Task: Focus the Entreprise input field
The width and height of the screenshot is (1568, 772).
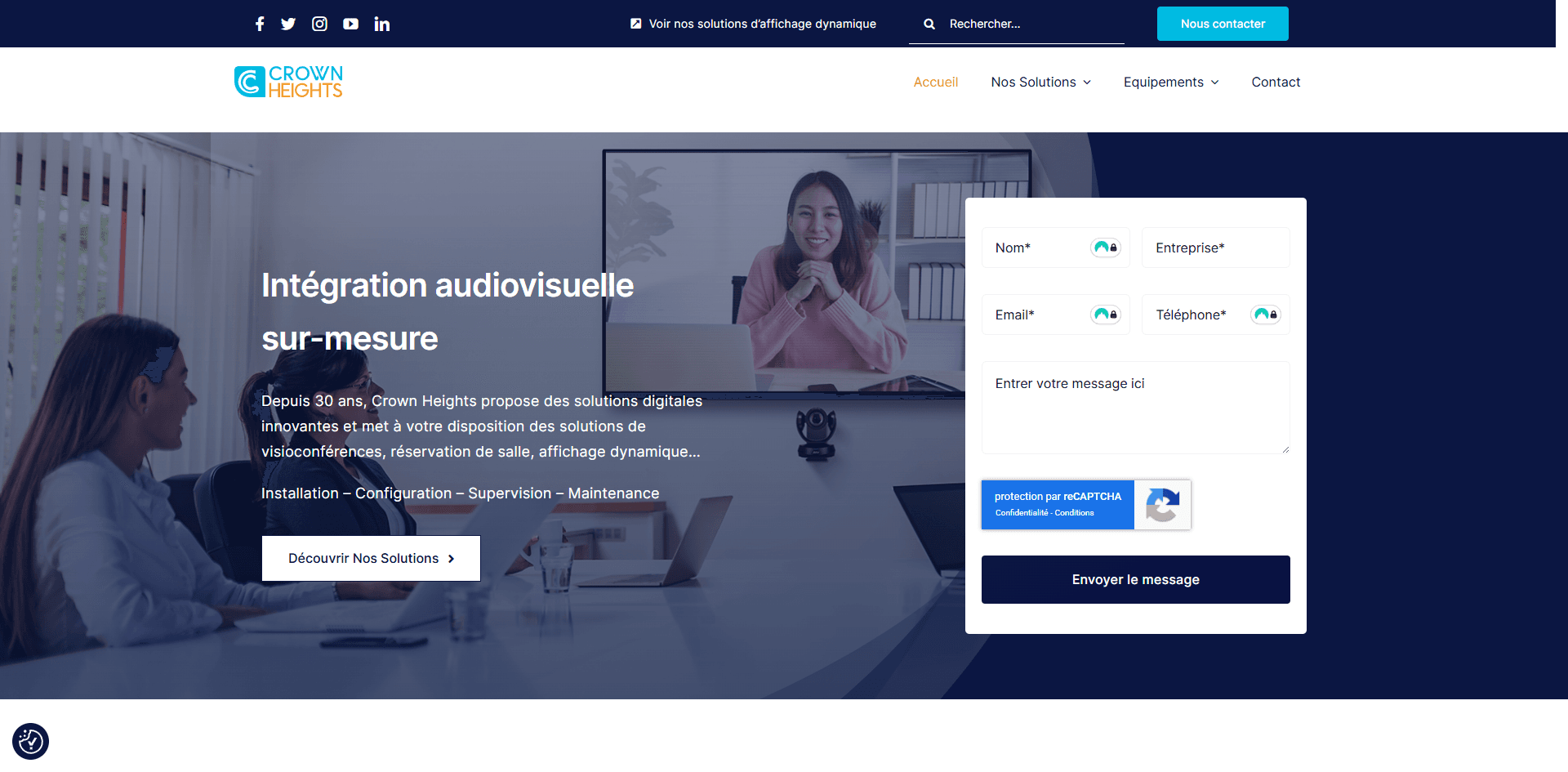Action: 1215,248
